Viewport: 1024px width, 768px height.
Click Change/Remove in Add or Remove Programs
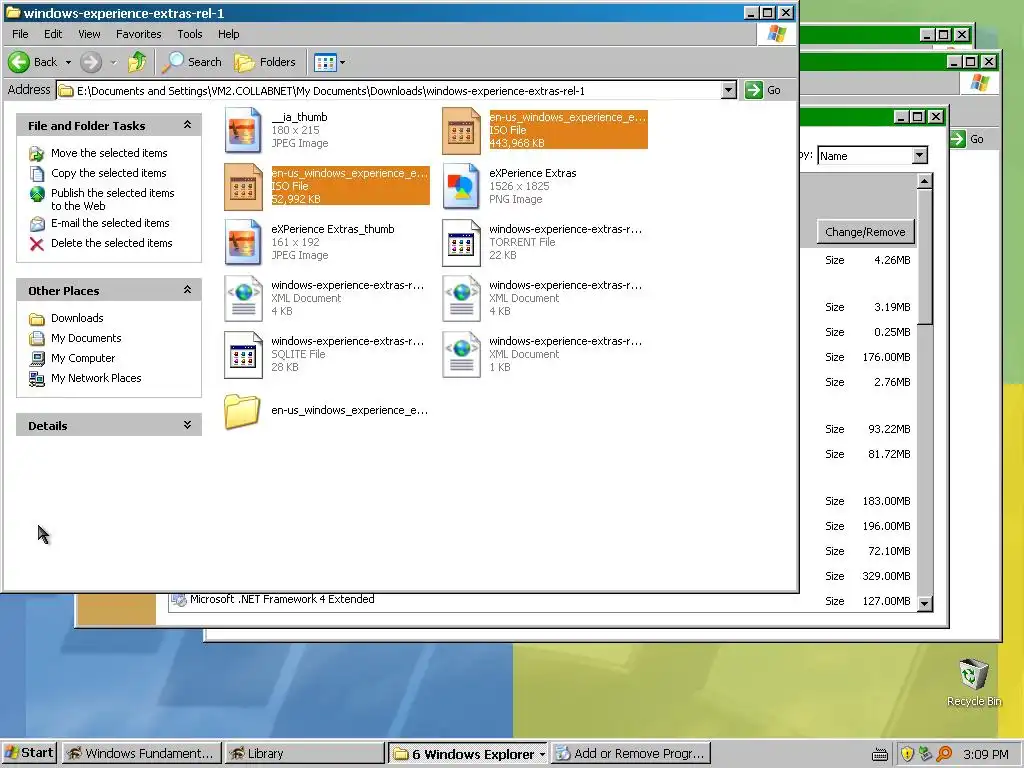pos(865,232)
